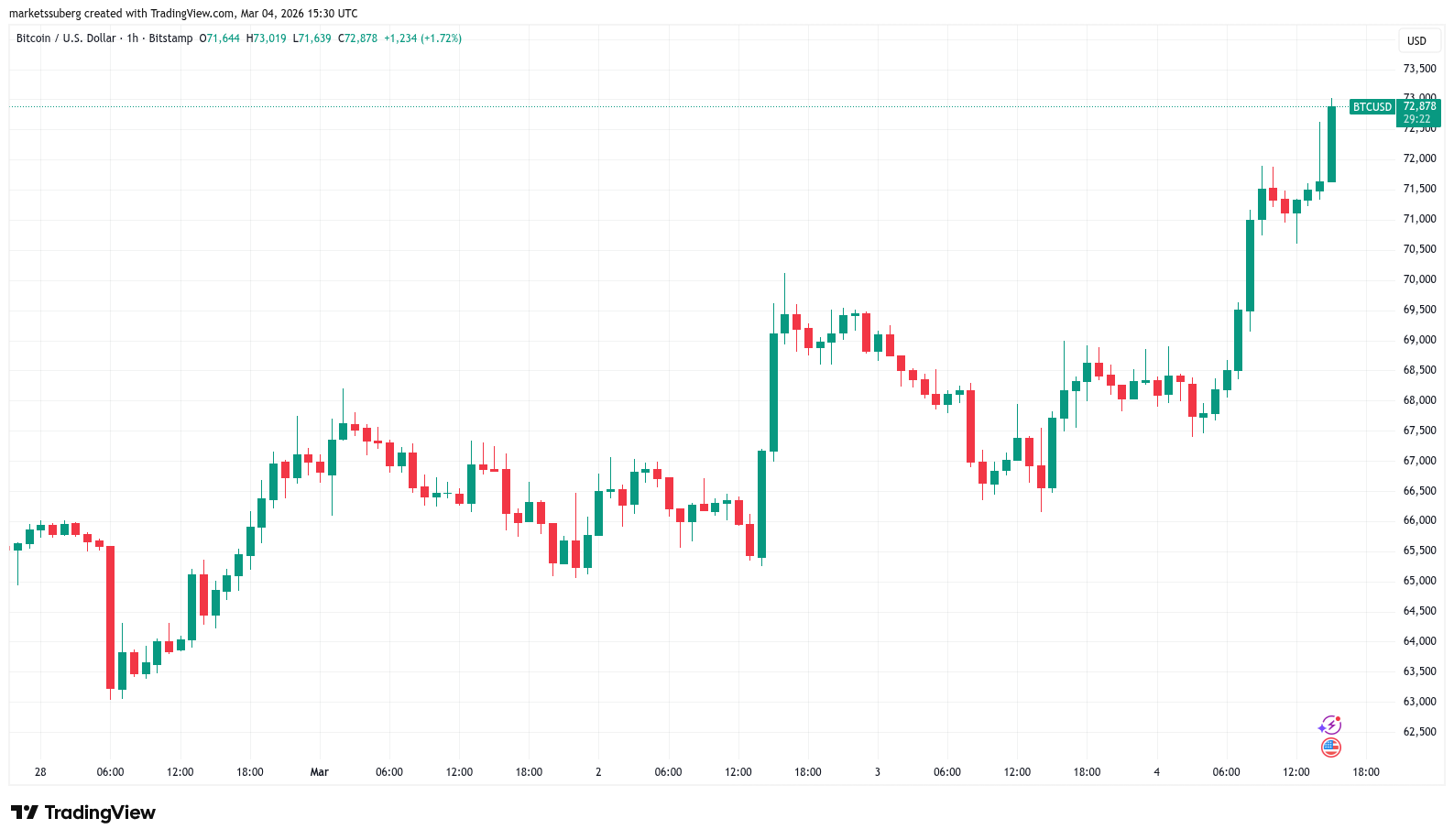This screenshot has height=840, width=1454.
Task: Click the Bitcoin / U.S. Dollar symbol title
Action: tap(66, 38)
